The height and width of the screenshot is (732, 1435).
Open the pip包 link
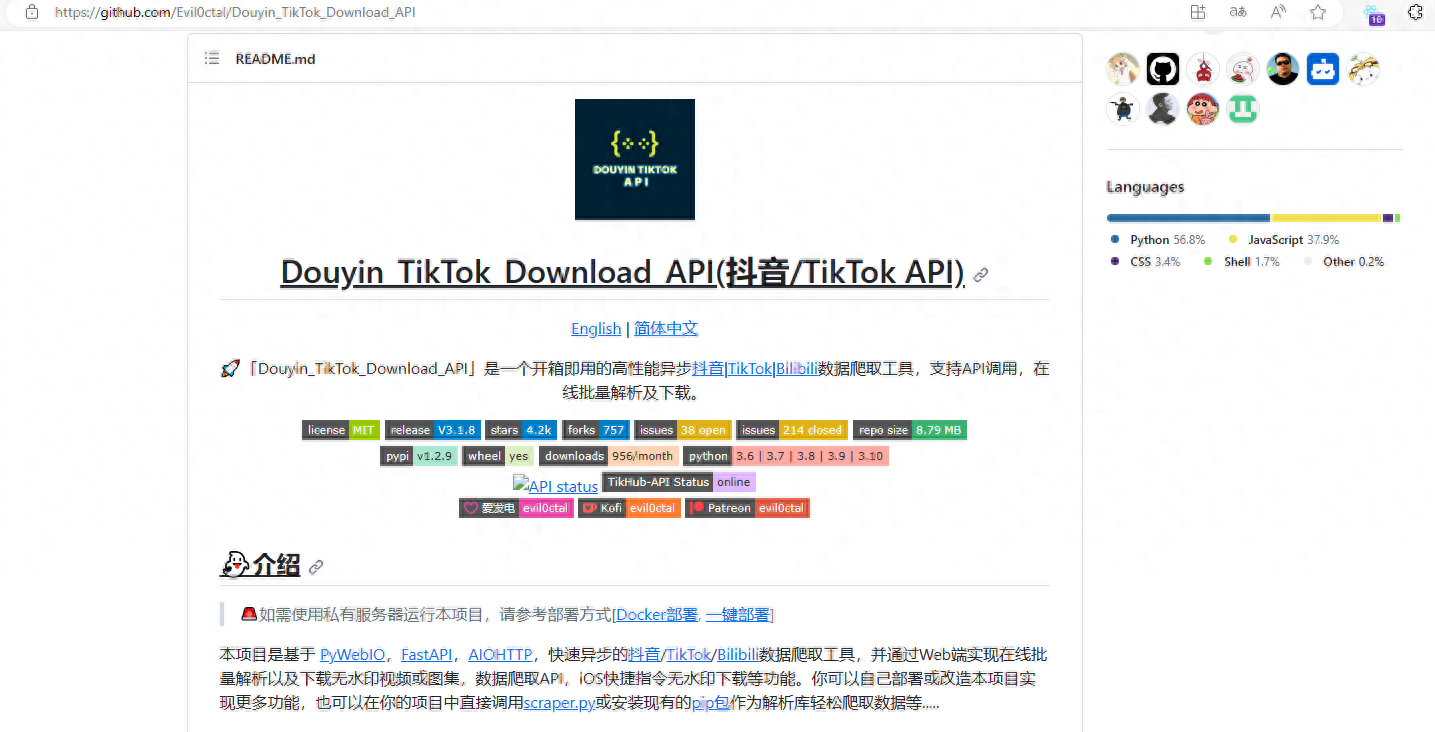click(x=711, y=703)
